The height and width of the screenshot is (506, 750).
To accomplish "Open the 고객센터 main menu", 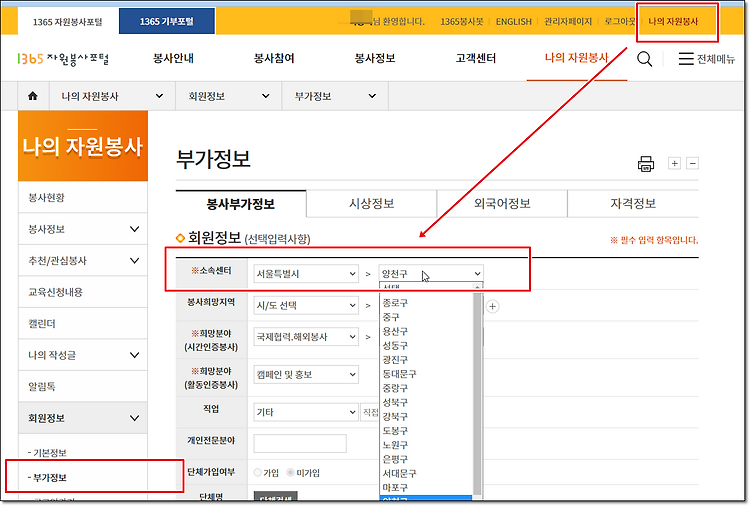I will 476,58.
